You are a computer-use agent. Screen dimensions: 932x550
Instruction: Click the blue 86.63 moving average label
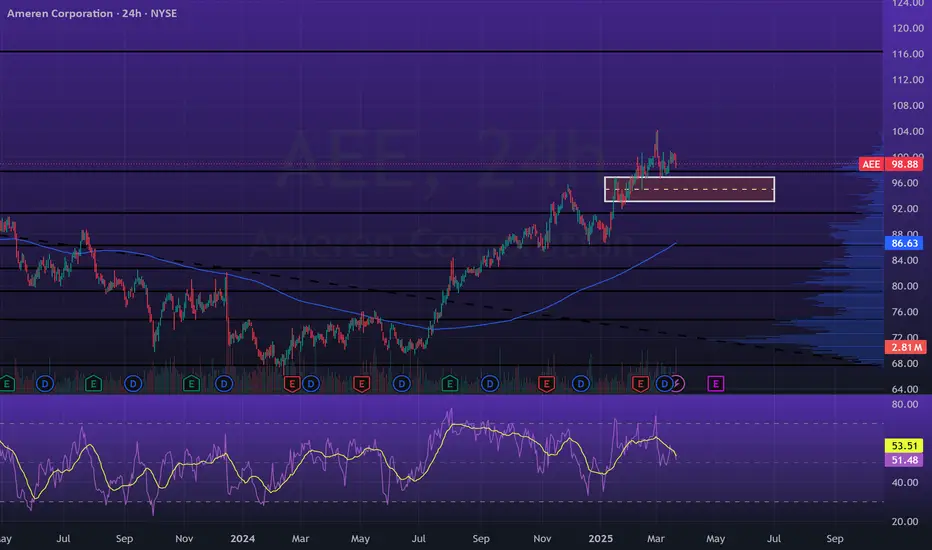(904, 243)
